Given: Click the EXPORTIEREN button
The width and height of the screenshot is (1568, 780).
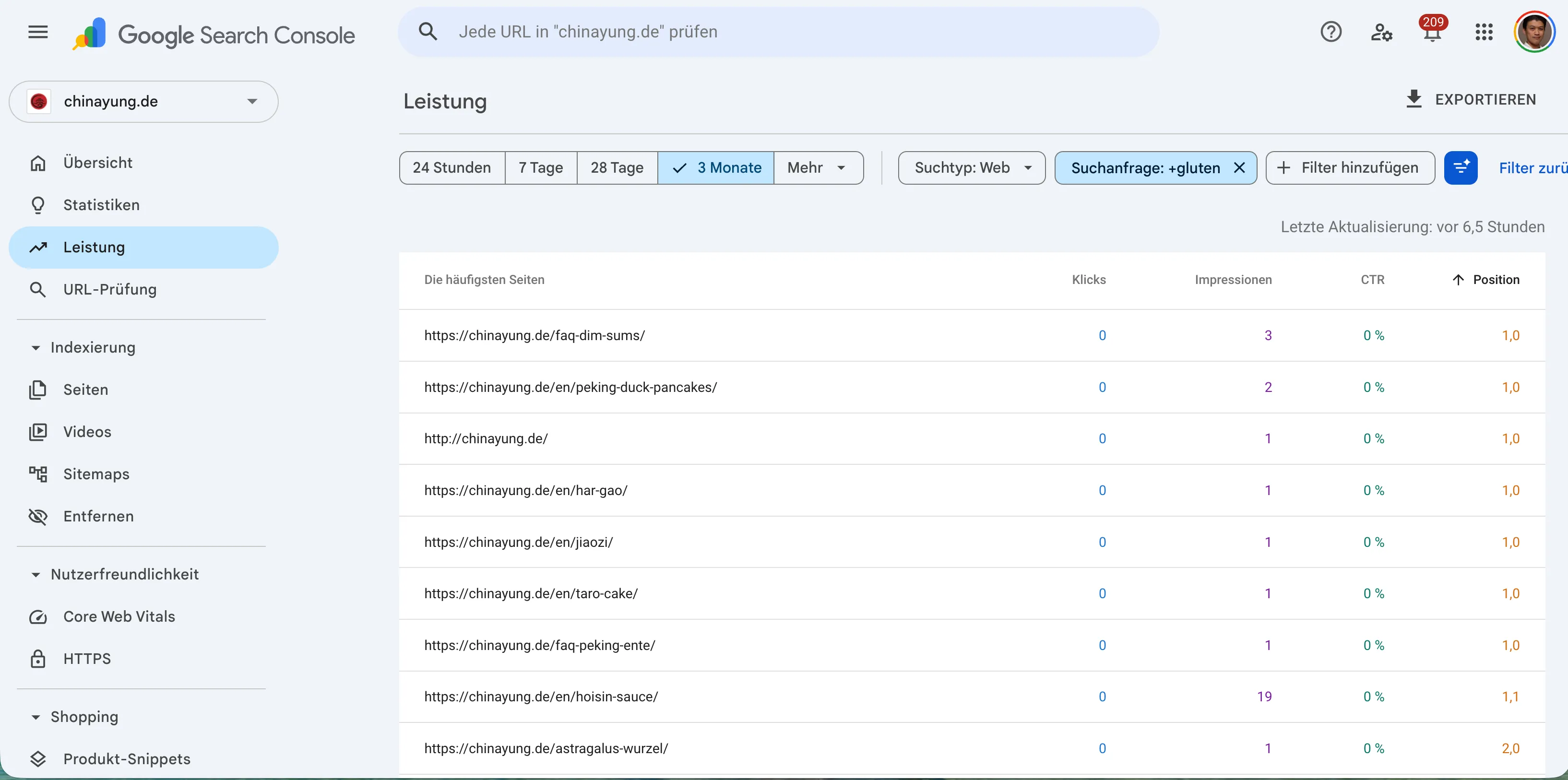Looking at the screenshot, I should pyautogui.click(x=1471, y=99).
